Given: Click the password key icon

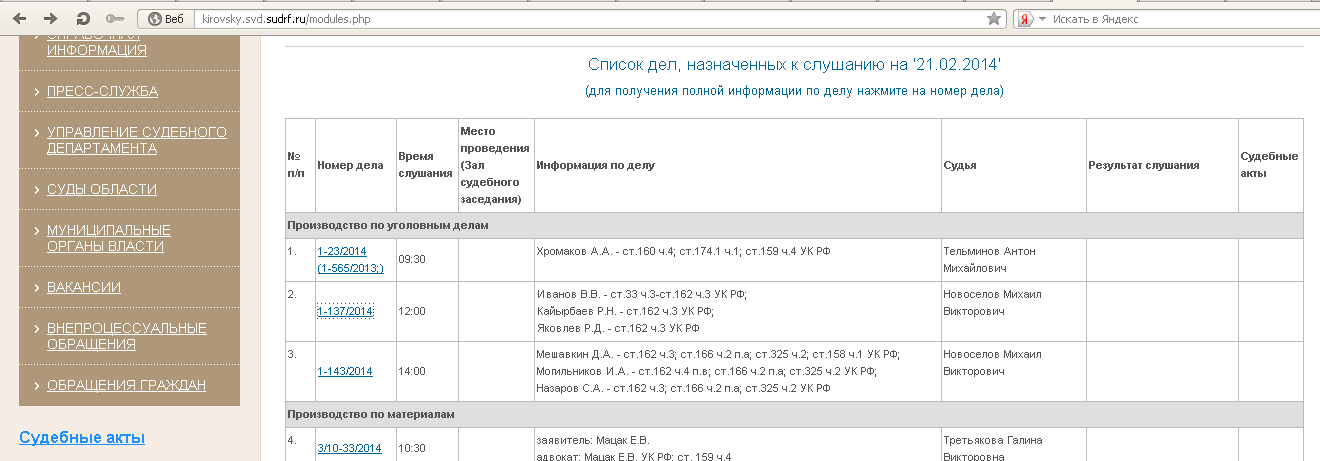Looking at the screenshot, I should tap(115, 18).
